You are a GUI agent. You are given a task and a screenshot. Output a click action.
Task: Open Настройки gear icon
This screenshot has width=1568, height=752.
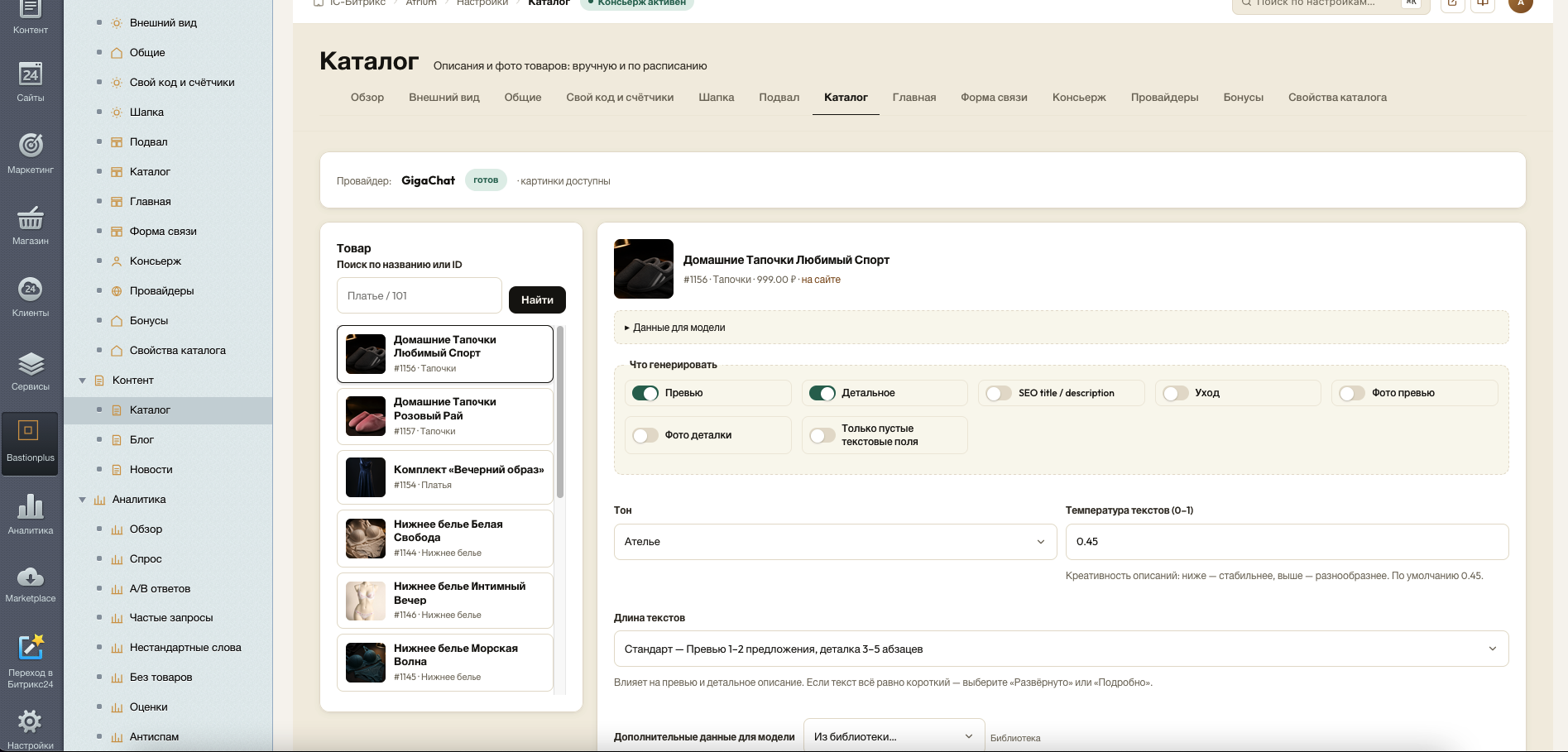click(x=31, y=721)
